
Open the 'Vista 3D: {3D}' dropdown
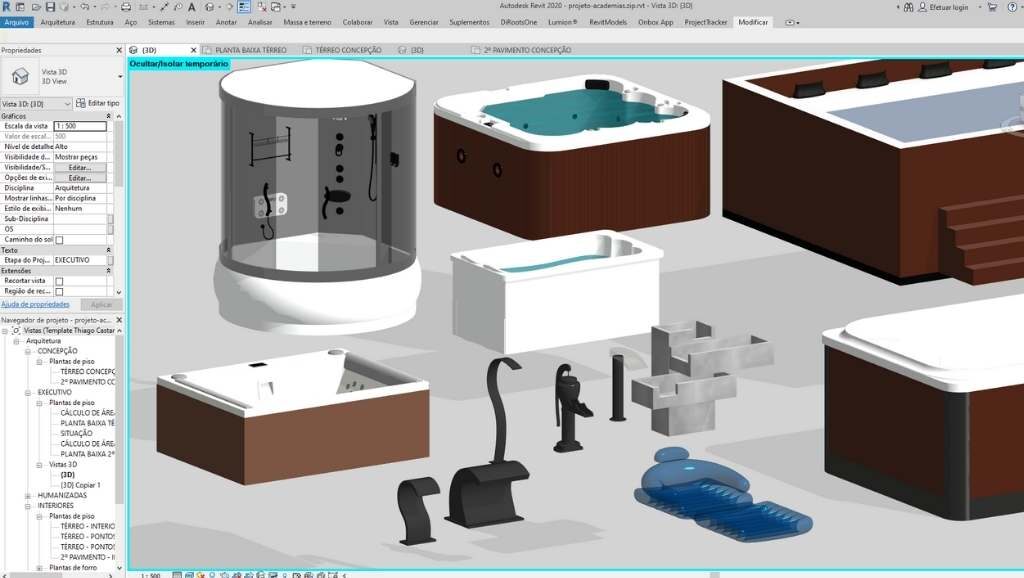pyautogui.click(x=67, y=103)
